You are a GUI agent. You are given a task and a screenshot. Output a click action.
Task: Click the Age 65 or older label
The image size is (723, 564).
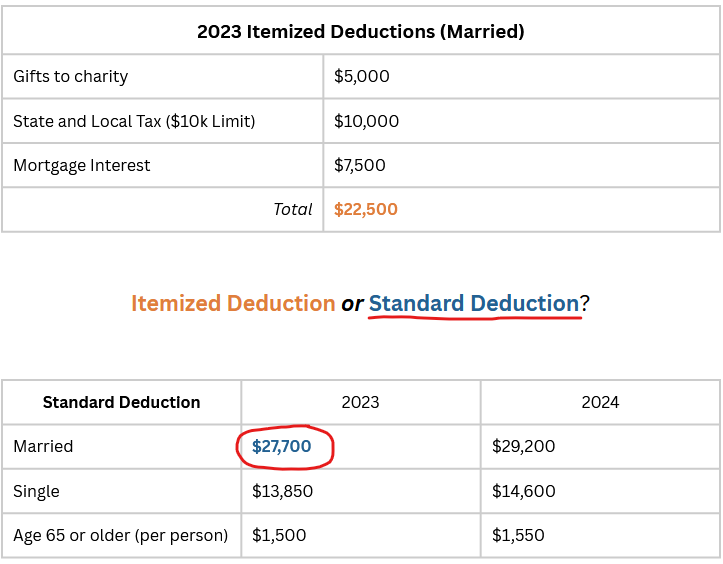tap(121, 535)
